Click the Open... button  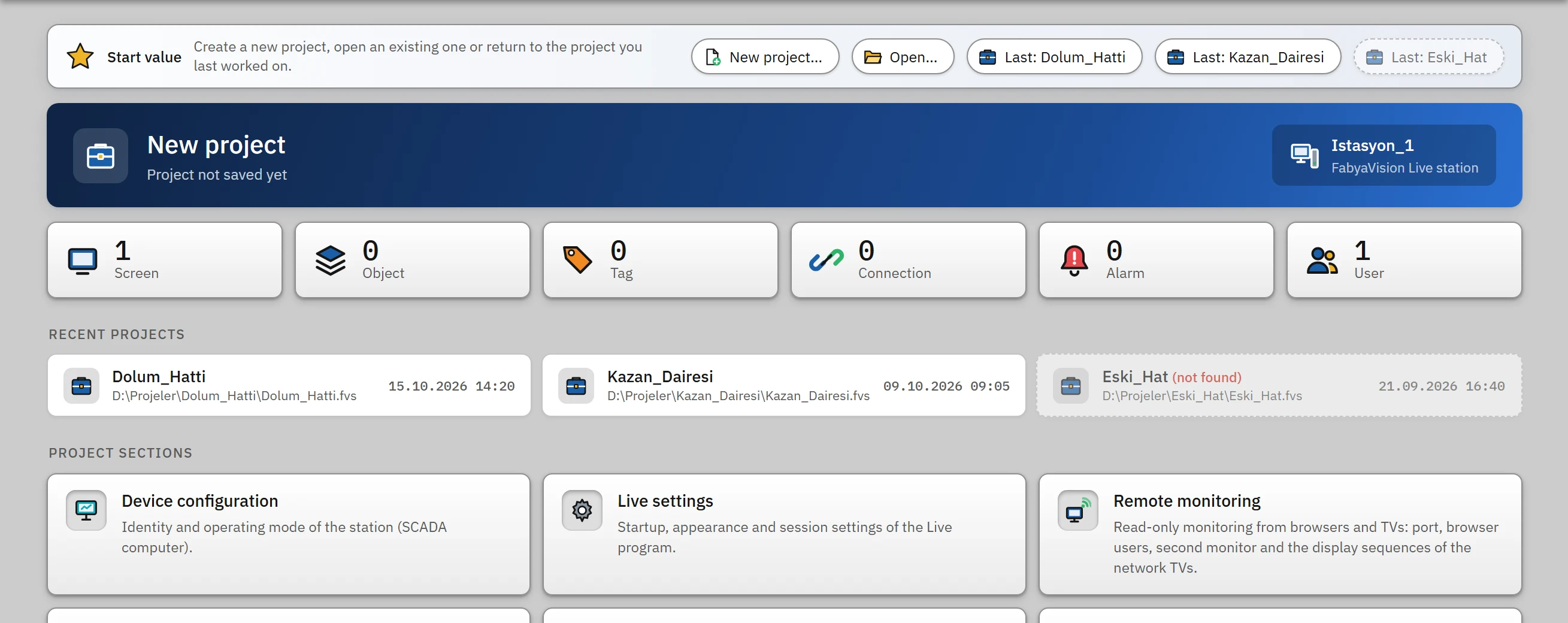coord(902,57)
